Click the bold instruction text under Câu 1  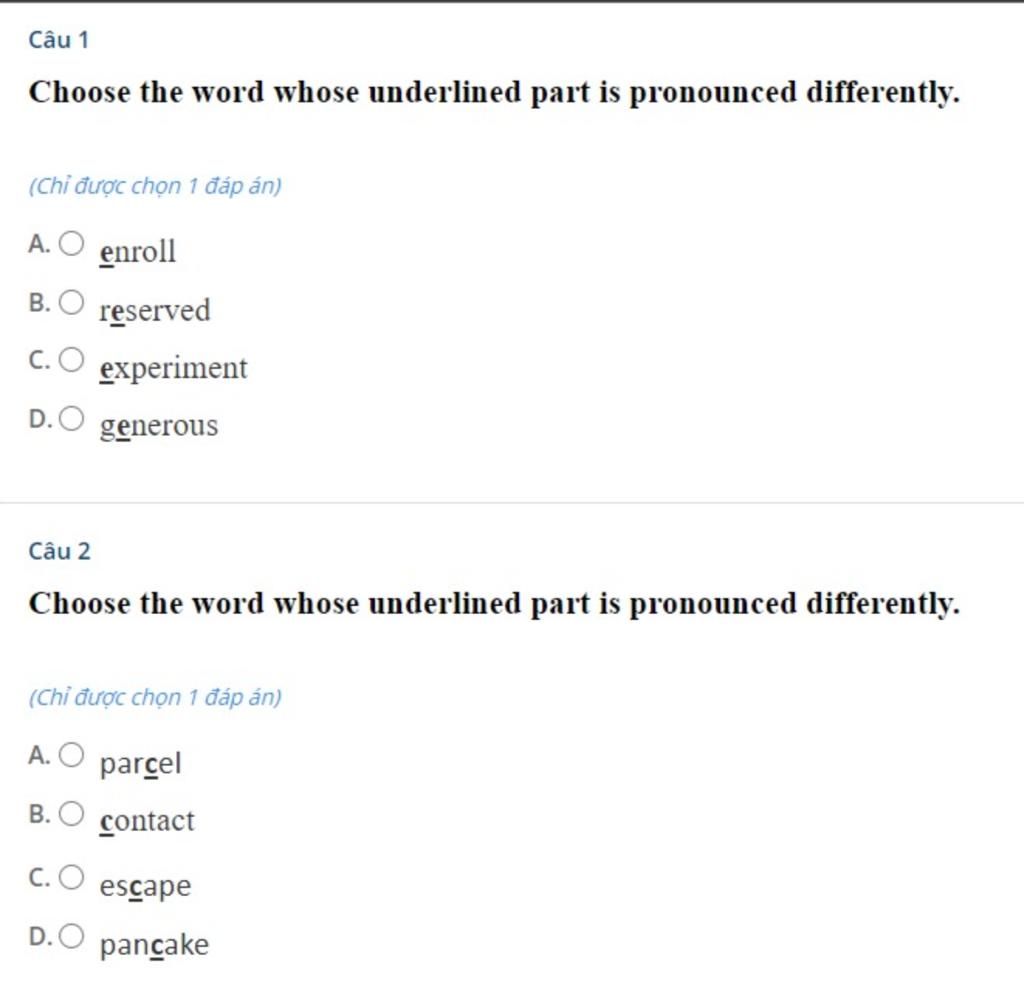494,93
